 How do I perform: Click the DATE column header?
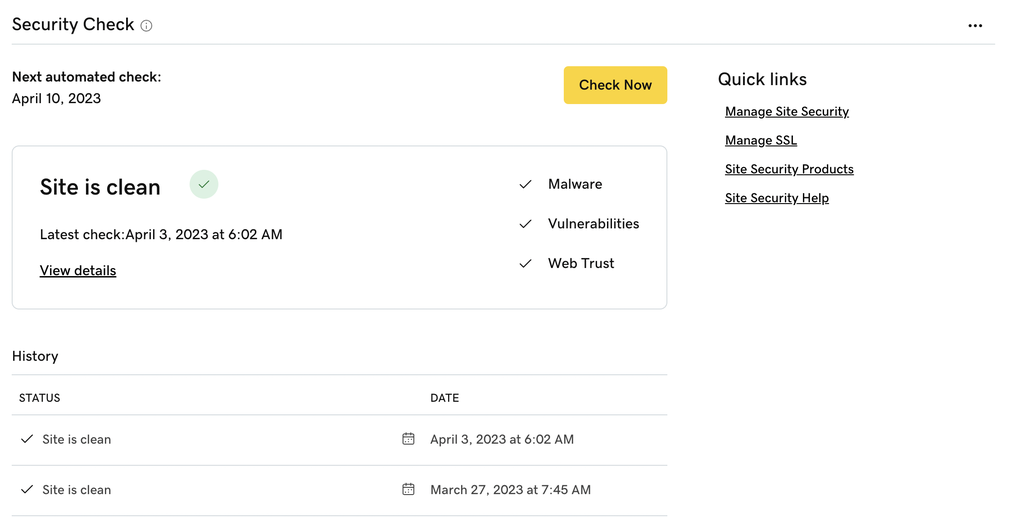(x=444, y=398)
